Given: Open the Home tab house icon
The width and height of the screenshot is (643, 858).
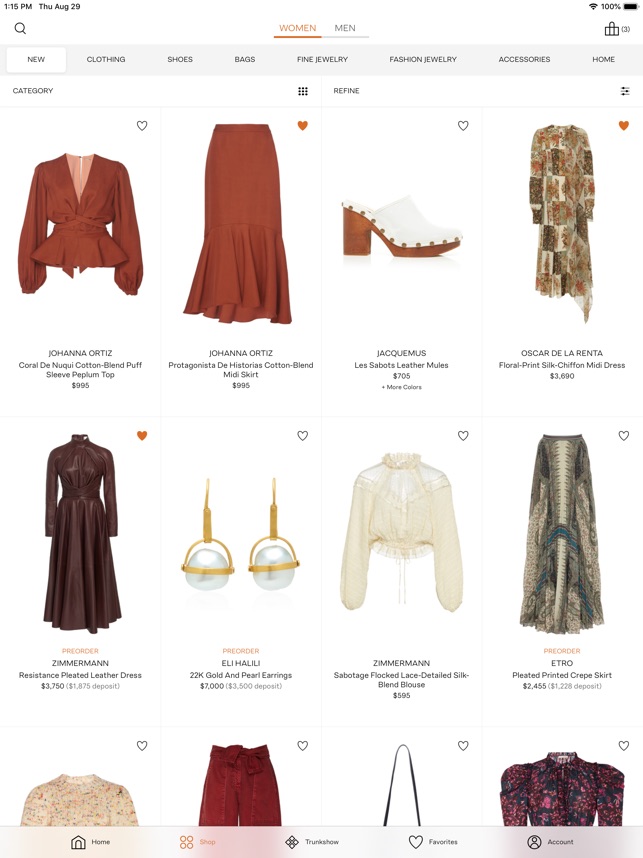Looking at the screenshot, I should pyautogui.click(x=79, y=842).
